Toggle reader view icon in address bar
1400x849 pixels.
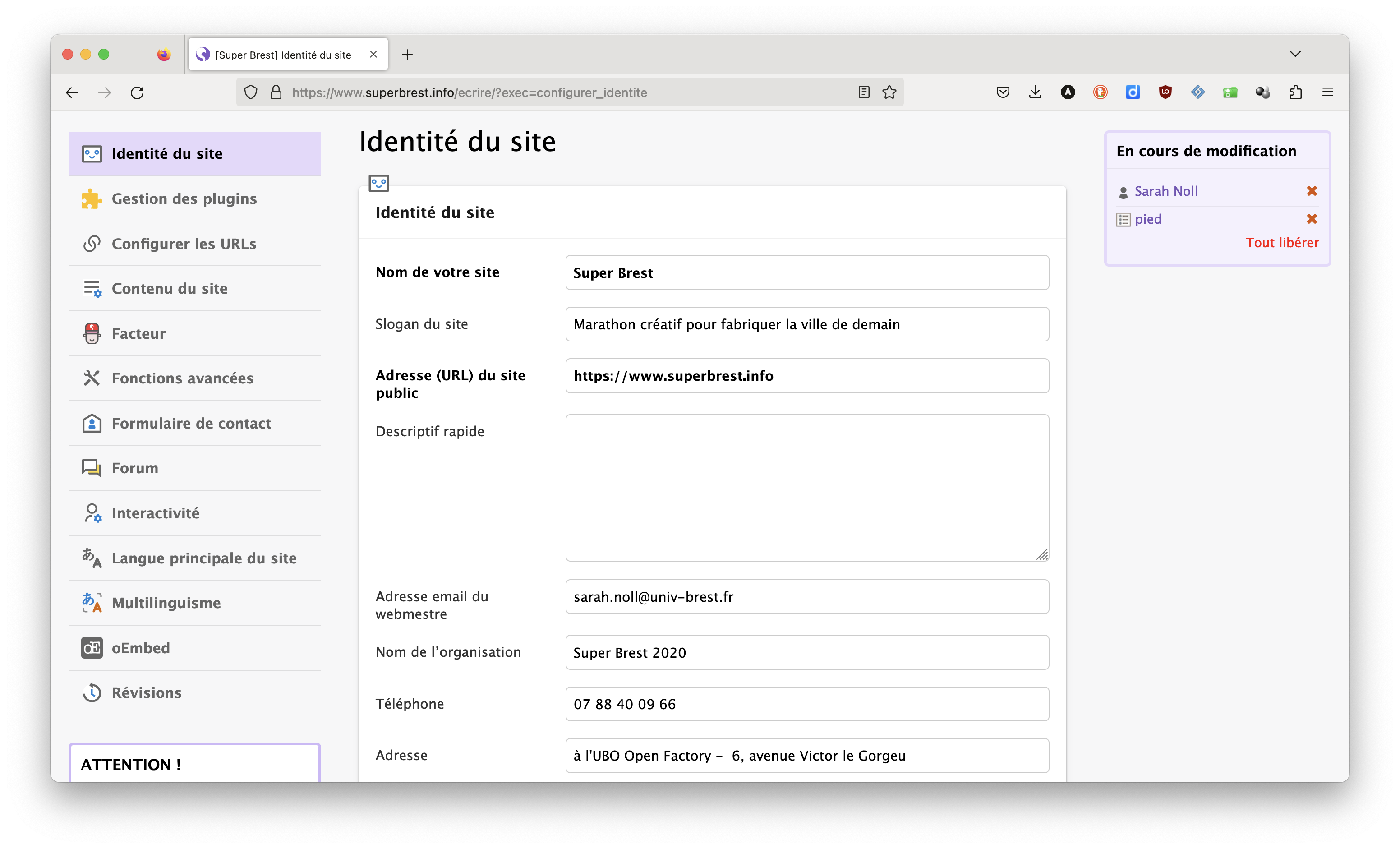[x=864, y=92]
